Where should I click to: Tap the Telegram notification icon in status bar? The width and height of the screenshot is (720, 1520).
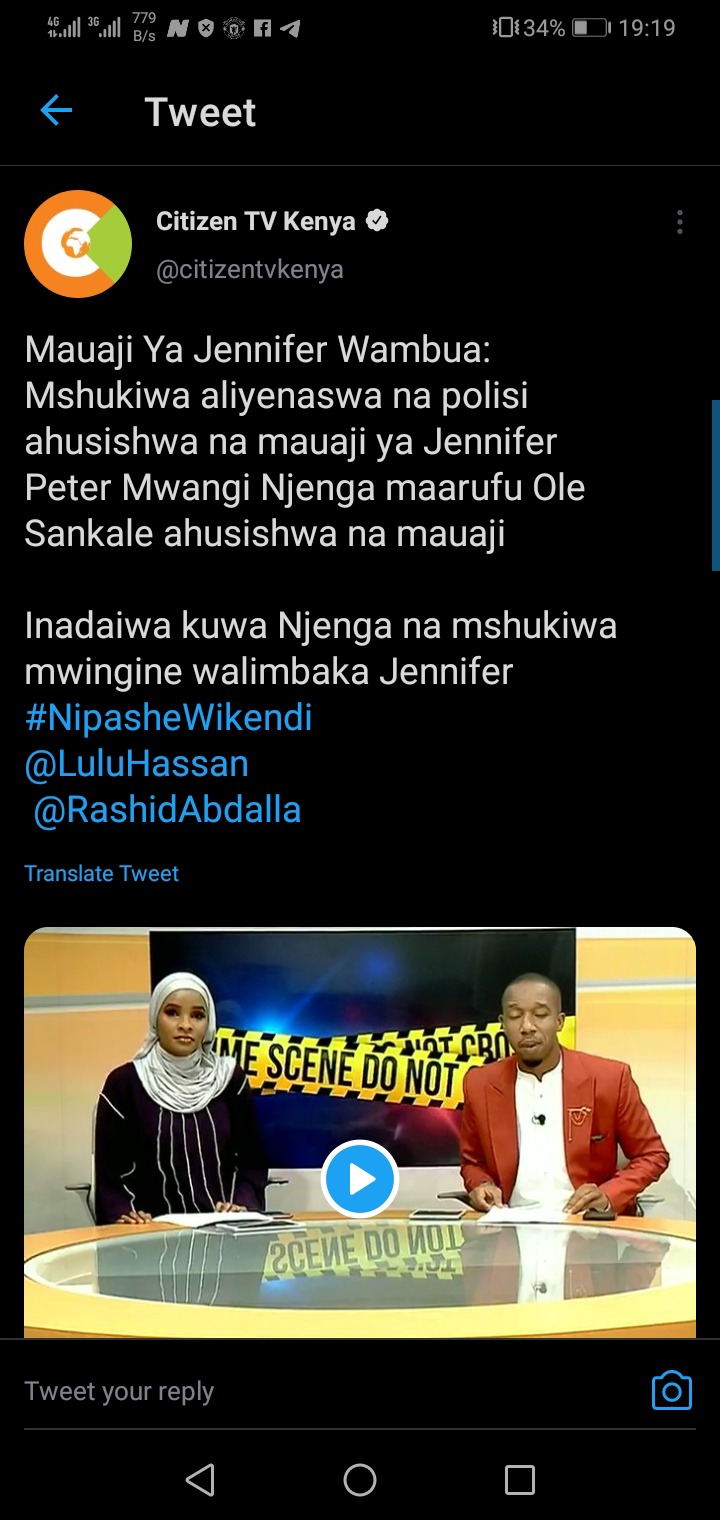pos(290,29)
